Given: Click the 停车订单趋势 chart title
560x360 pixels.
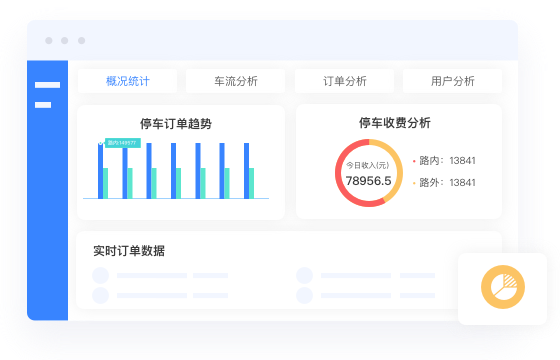Looking at the screenshot, I should [176, 124].
